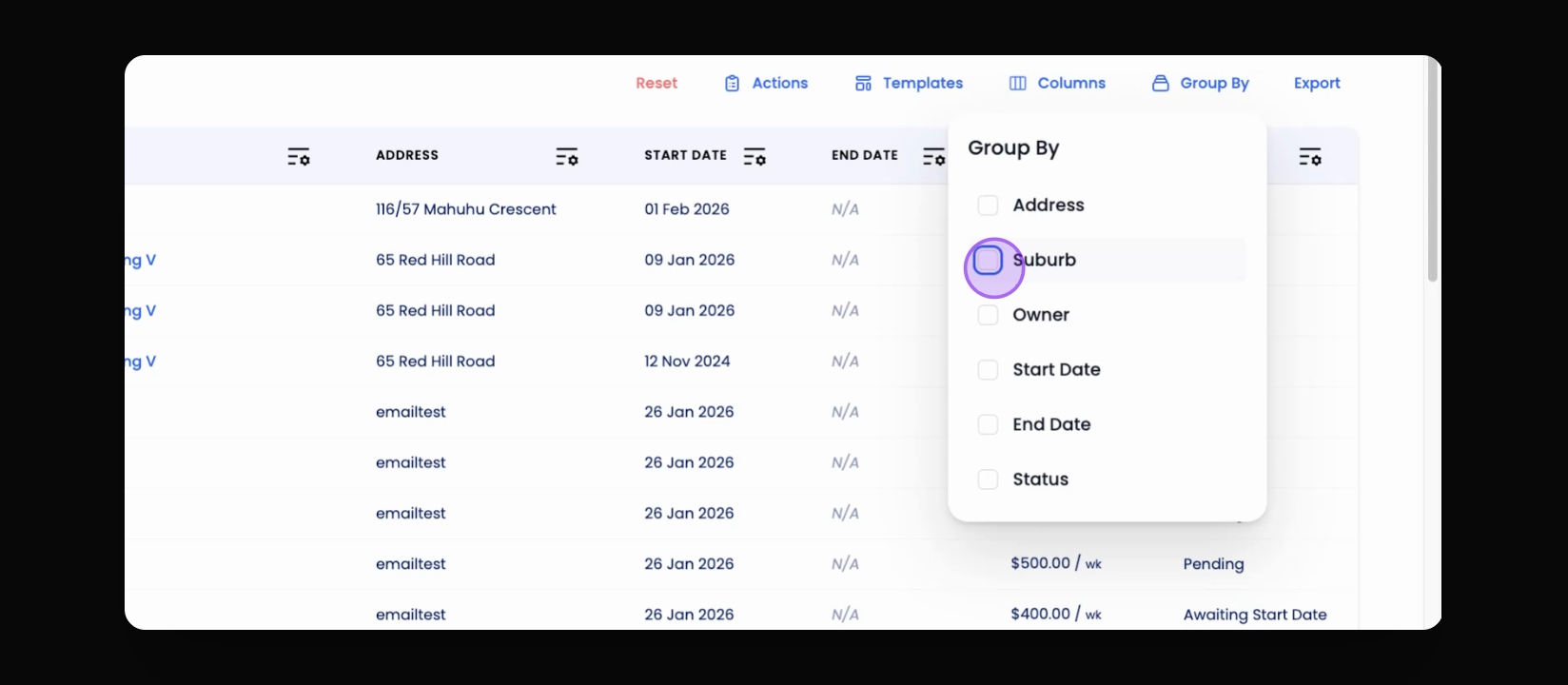Check the Start Date group-by checkbox

coord(988,370)
